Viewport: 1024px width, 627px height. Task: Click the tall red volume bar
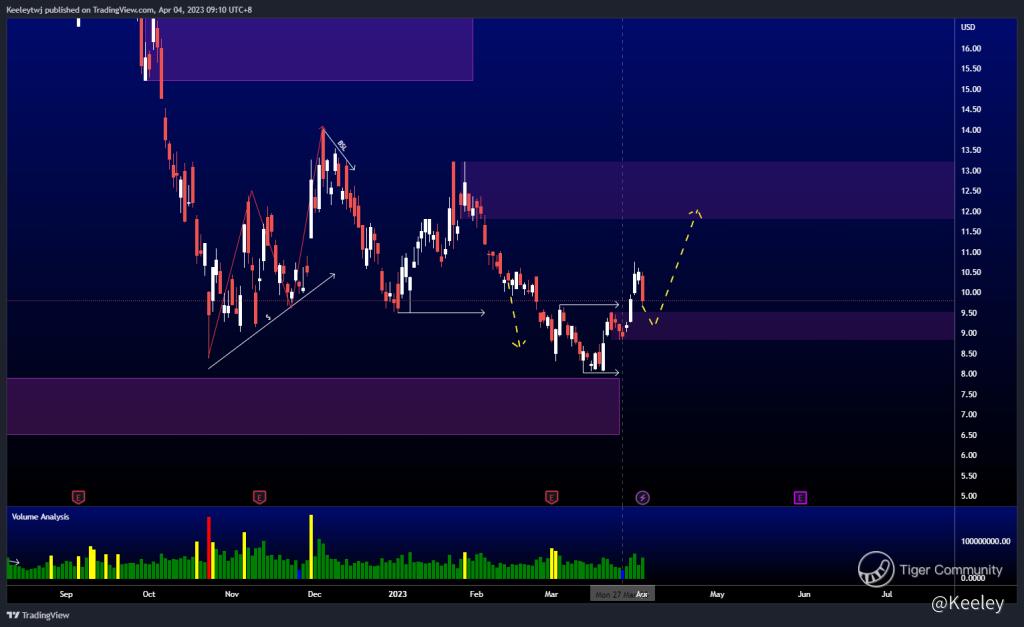(209, 548)
